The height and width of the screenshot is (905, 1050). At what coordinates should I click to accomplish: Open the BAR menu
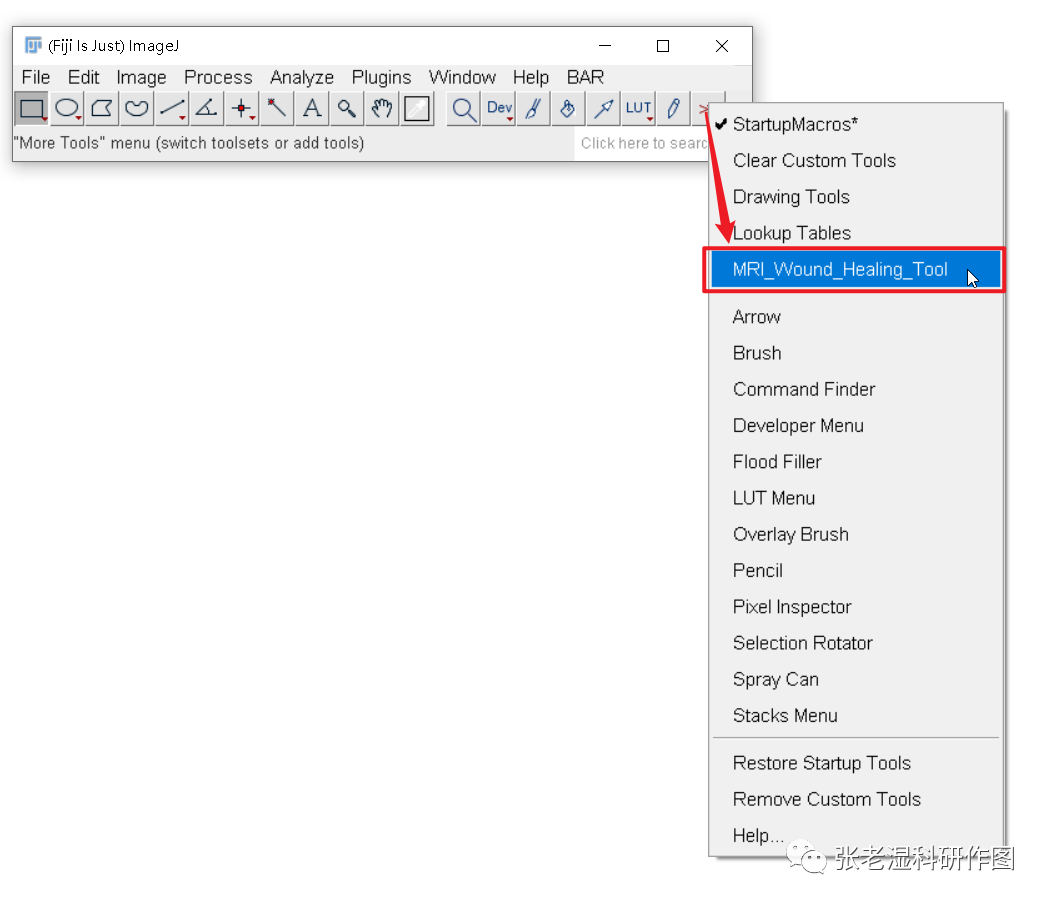point(585,77)
